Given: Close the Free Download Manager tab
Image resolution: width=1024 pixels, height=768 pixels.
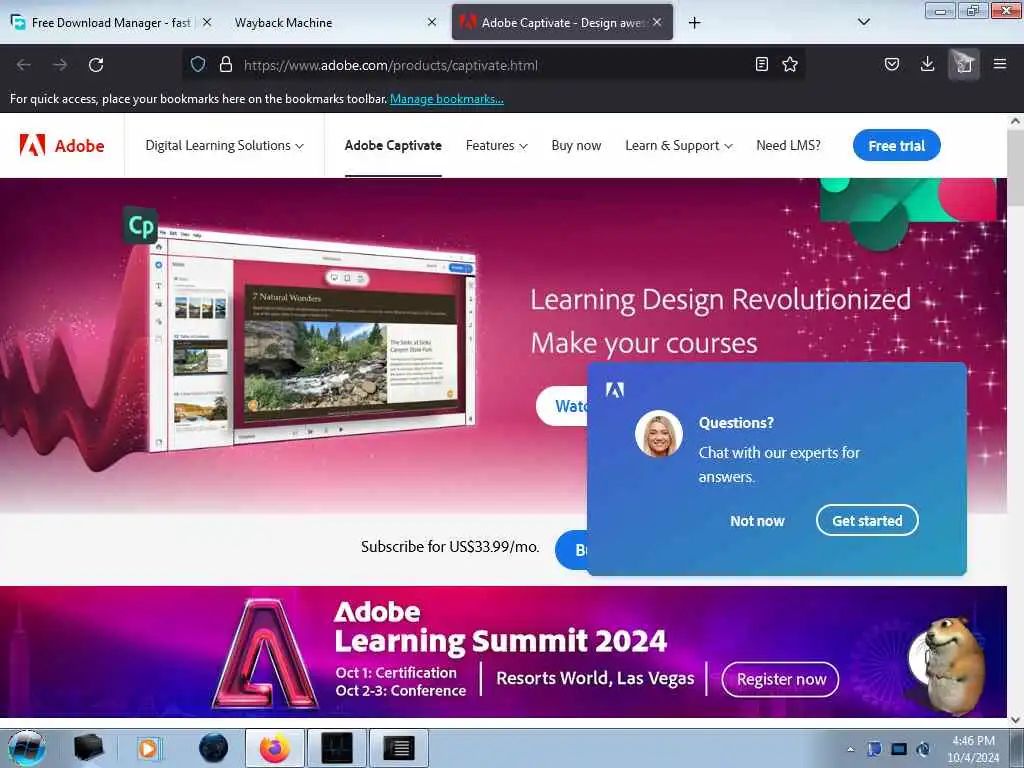Looking at the screenshot, I should click(206, 22).
